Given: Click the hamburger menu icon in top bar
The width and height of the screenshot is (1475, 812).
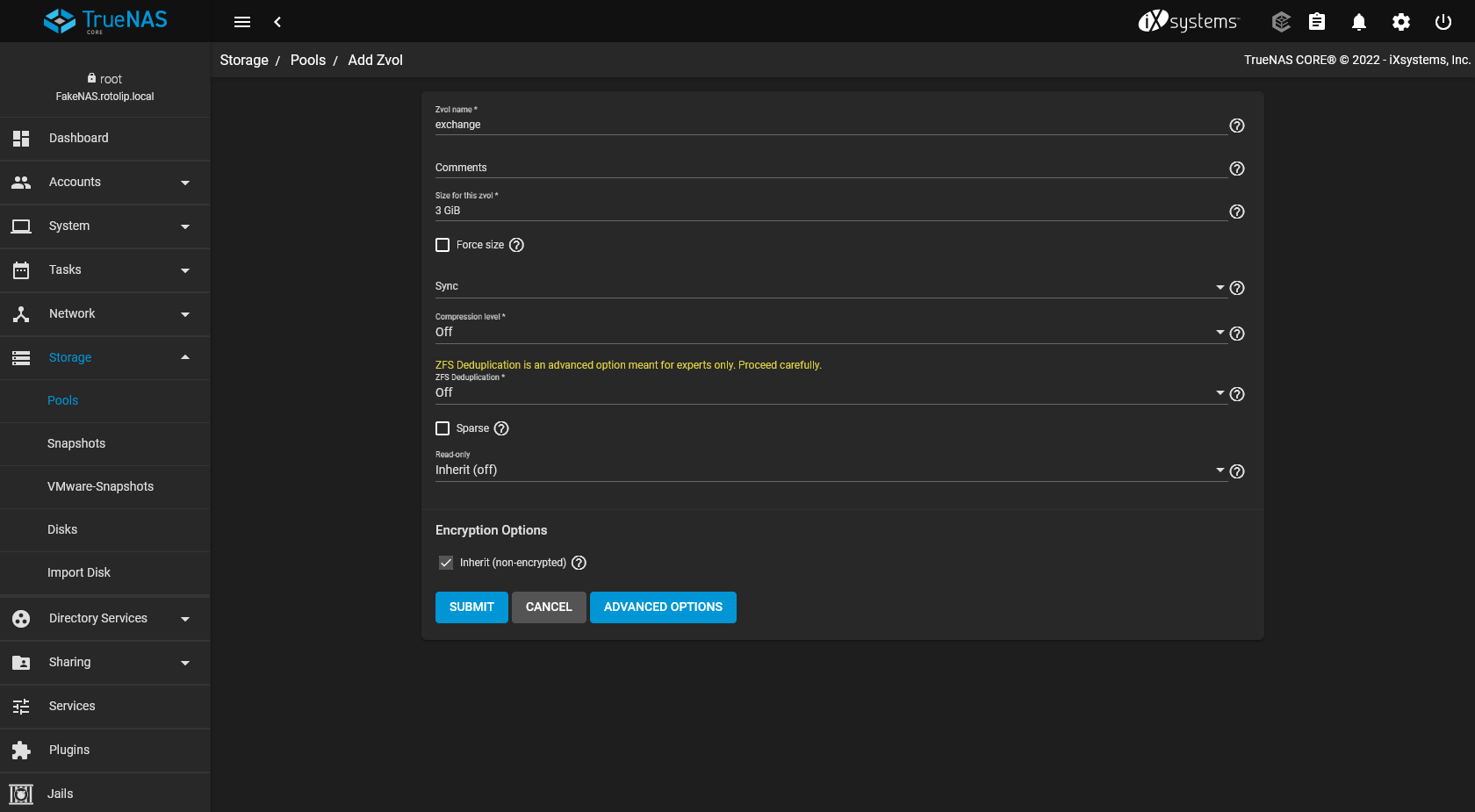Looking at the screenshot, I should pyautogui.click(x=242, y=22).
